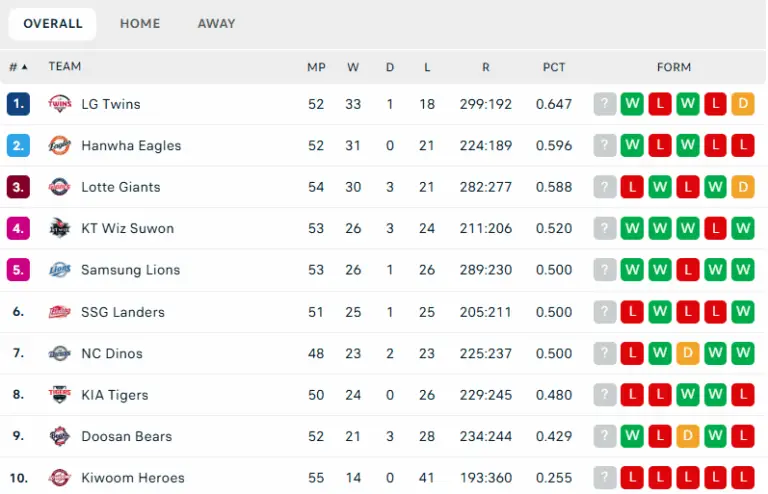Click the Kiwoom Heroes team logo

tap(60, 477)
